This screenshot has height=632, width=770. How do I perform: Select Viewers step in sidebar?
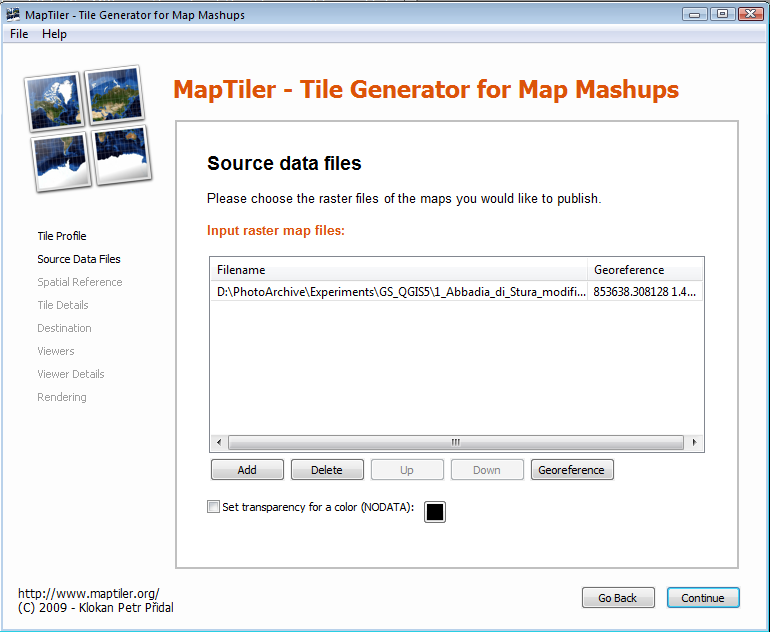(x=56, y=351)
